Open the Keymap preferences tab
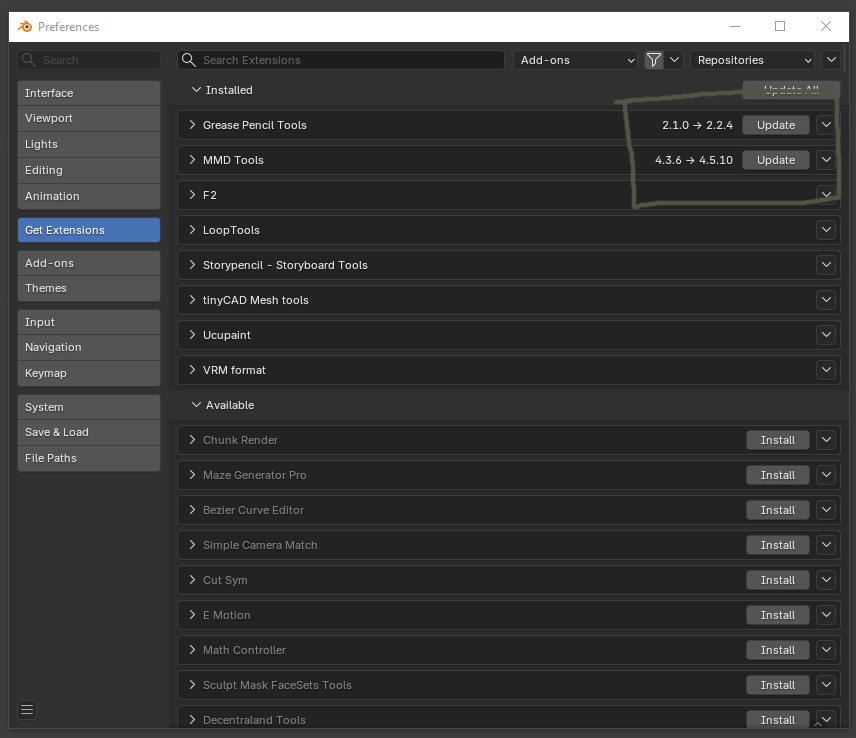Viewport: 856px width, 738px height. pos(89,373)
